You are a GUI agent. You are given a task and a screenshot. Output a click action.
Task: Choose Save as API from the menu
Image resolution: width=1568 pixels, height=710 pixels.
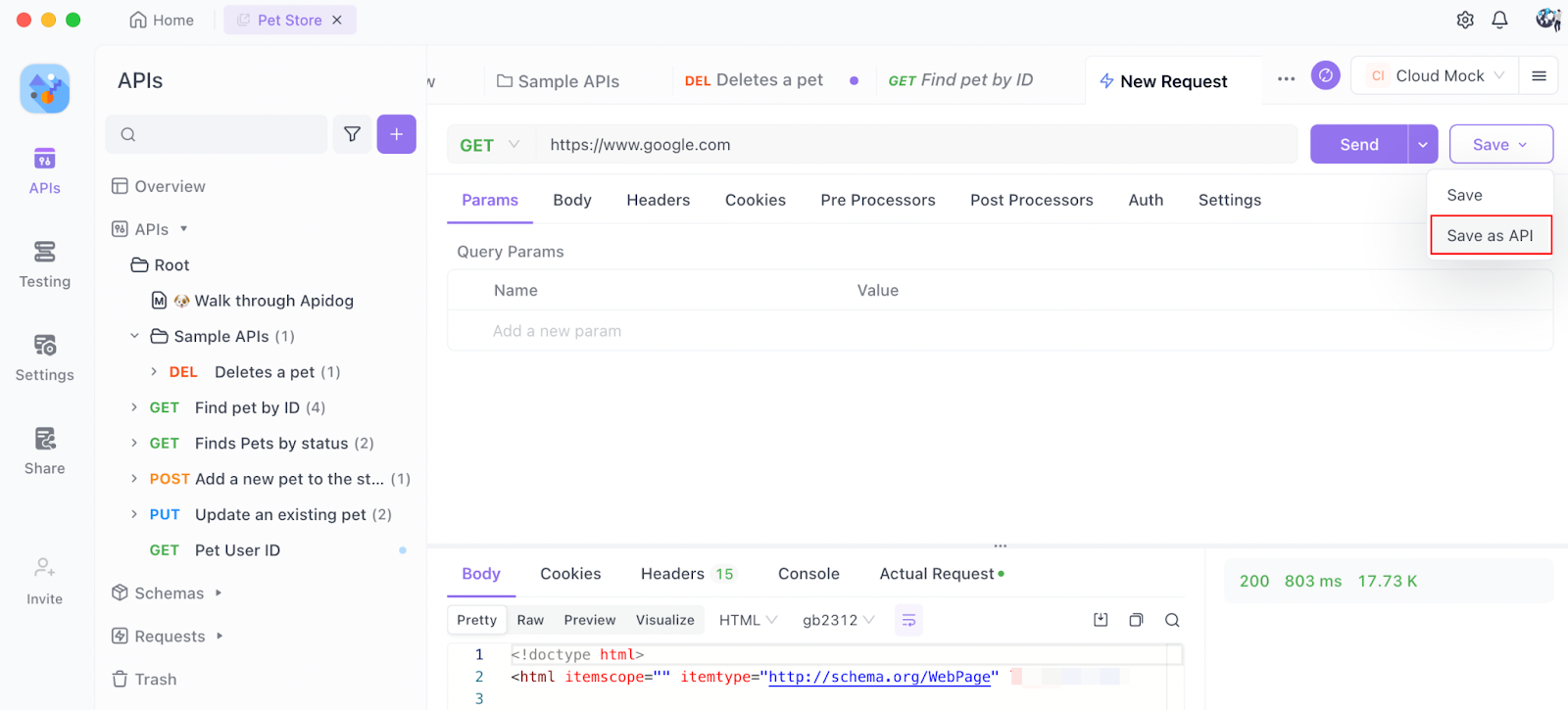[1490, 235]
